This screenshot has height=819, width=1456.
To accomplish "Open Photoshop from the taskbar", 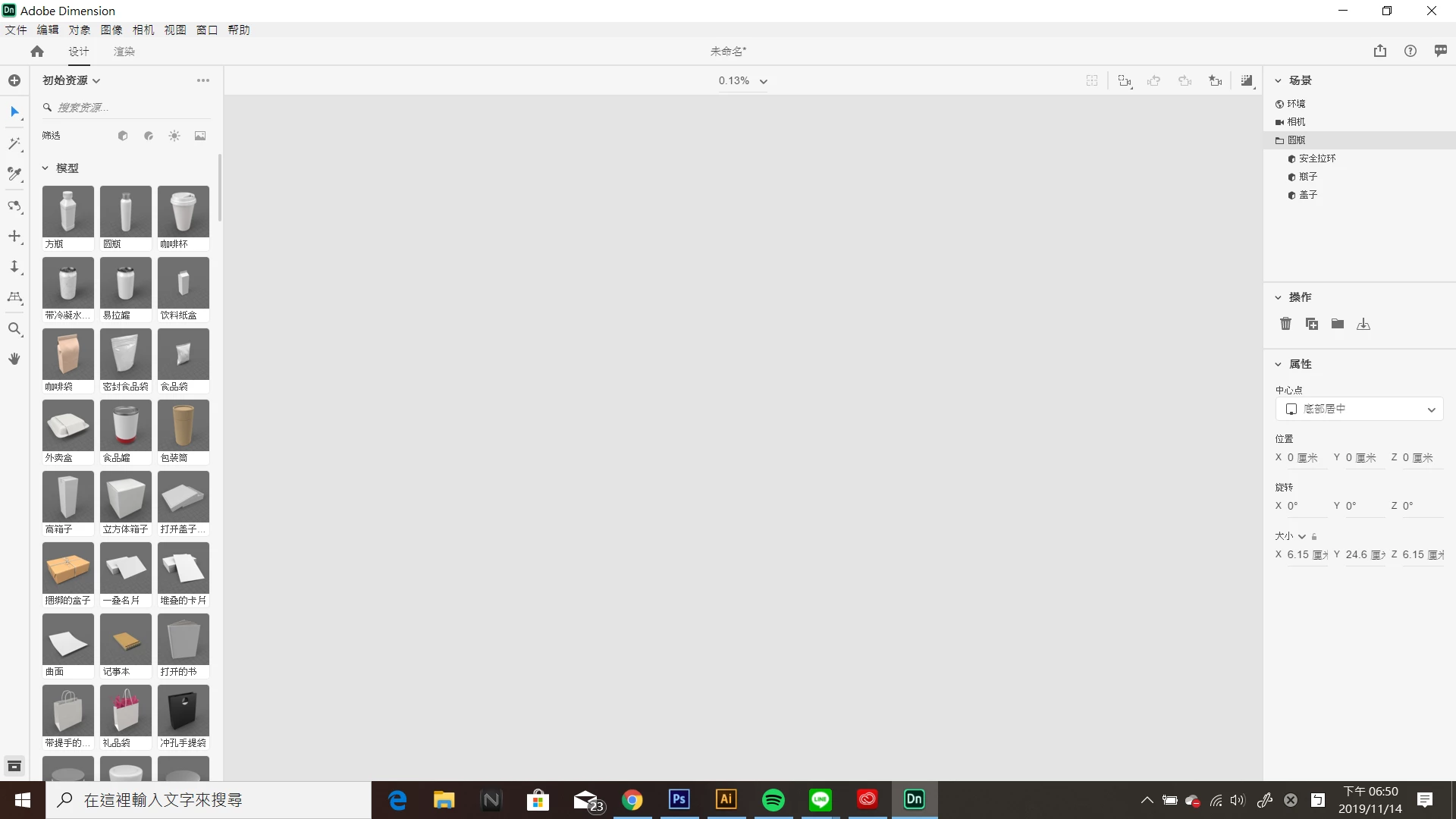I will [679, 799].
